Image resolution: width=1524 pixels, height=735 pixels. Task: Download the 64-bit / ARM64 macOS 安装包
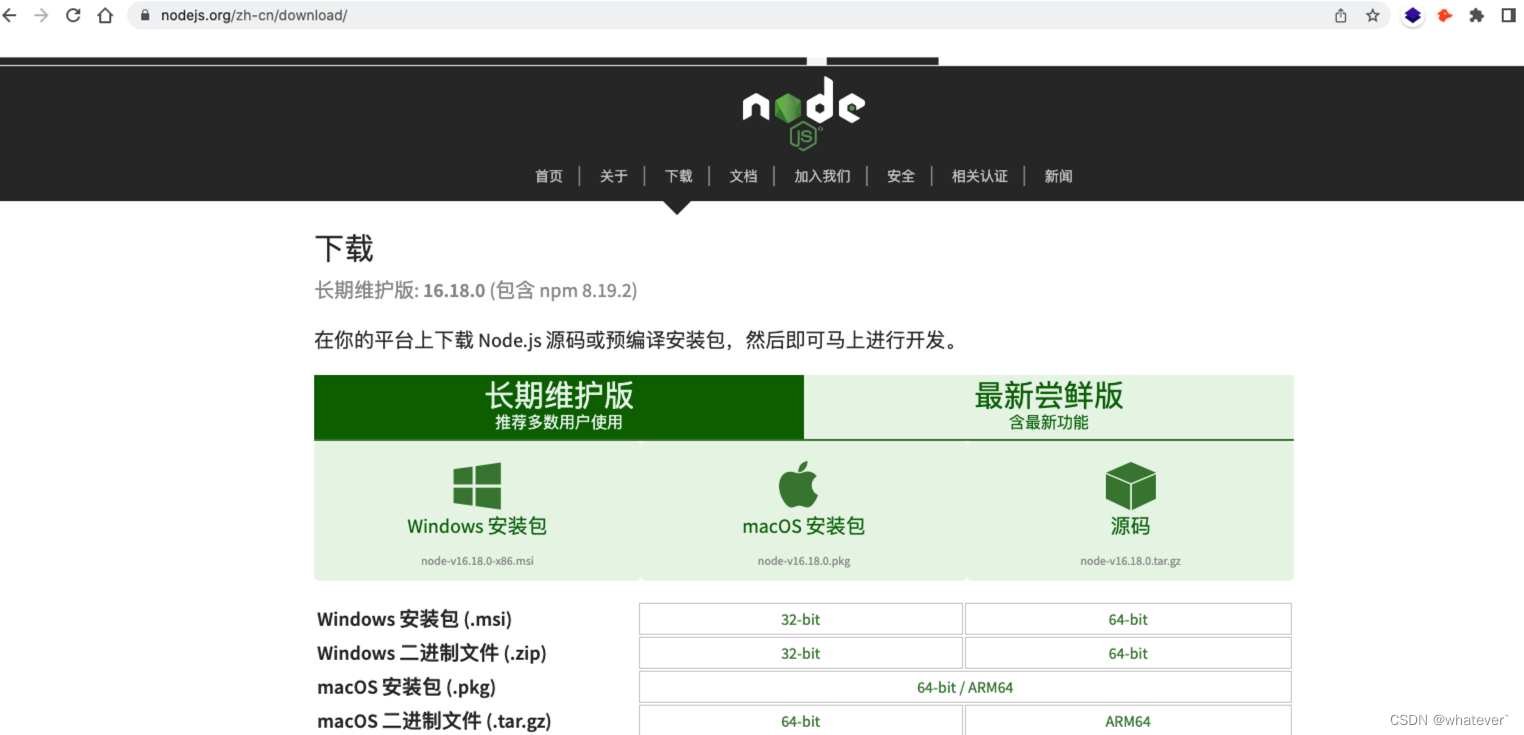pyautogui.click(x=965, y=686)
